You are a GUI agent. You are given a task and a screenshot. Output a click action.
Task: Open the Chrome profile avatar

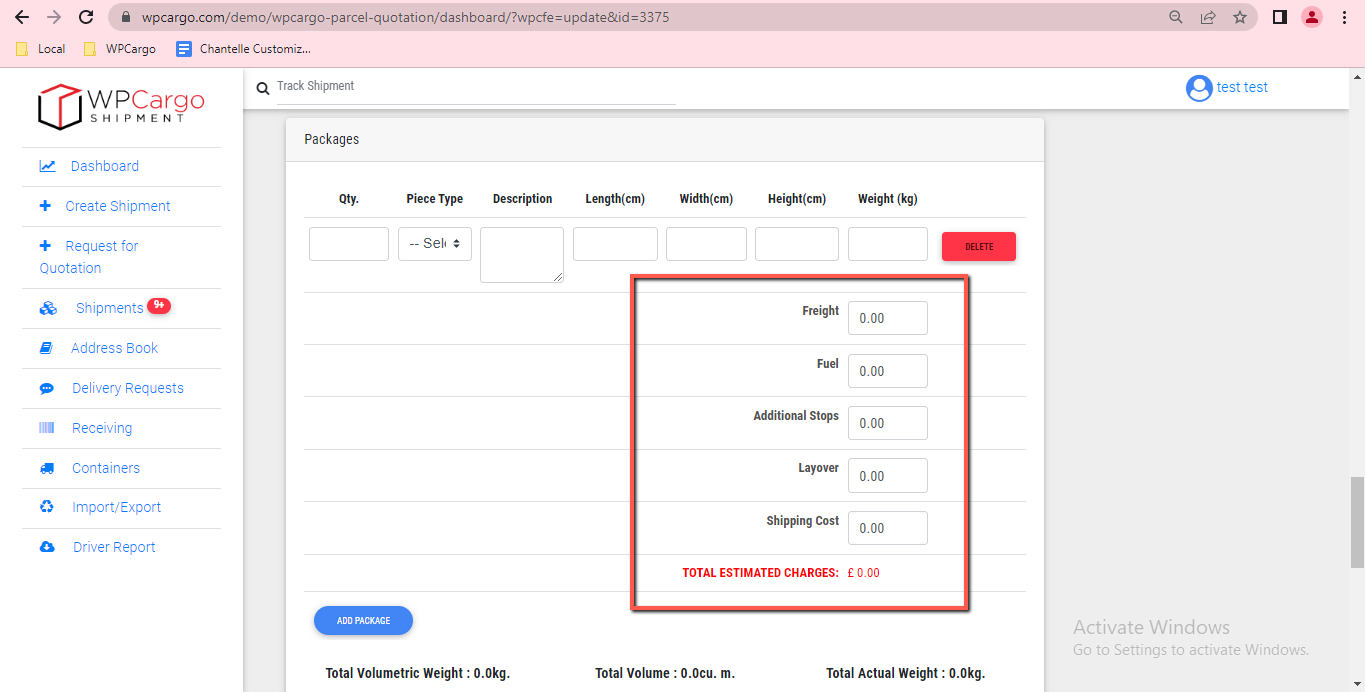point(1311,17)
